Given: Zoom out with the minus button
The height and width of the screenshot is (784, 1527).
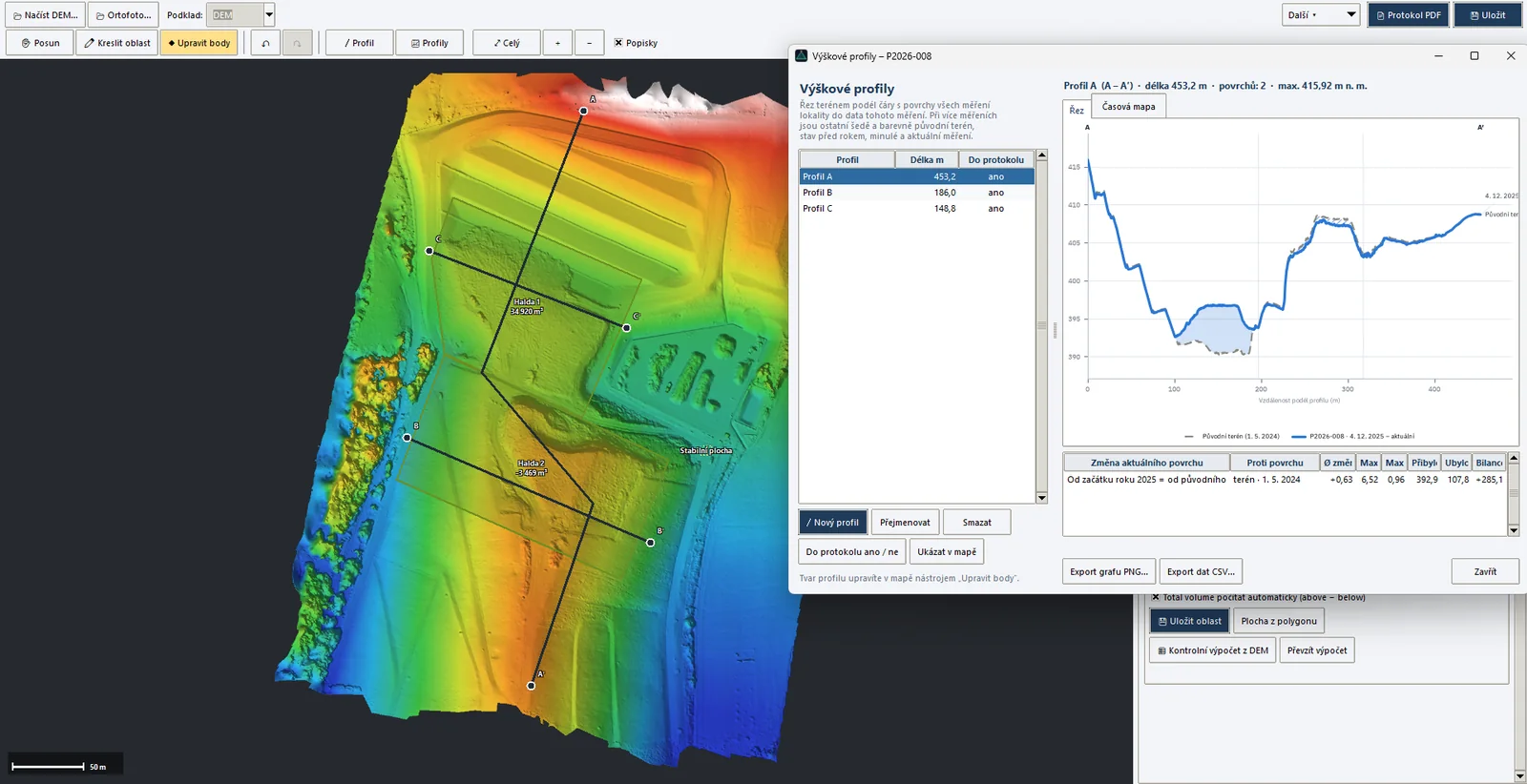Looking at the screenshot, I should (x=589, y=43).
